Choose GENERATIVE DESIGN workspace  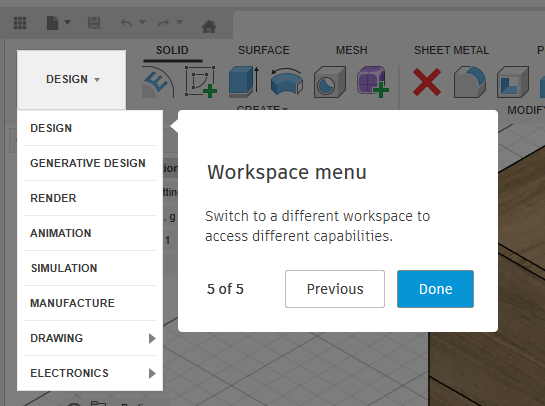pos(90,163)
